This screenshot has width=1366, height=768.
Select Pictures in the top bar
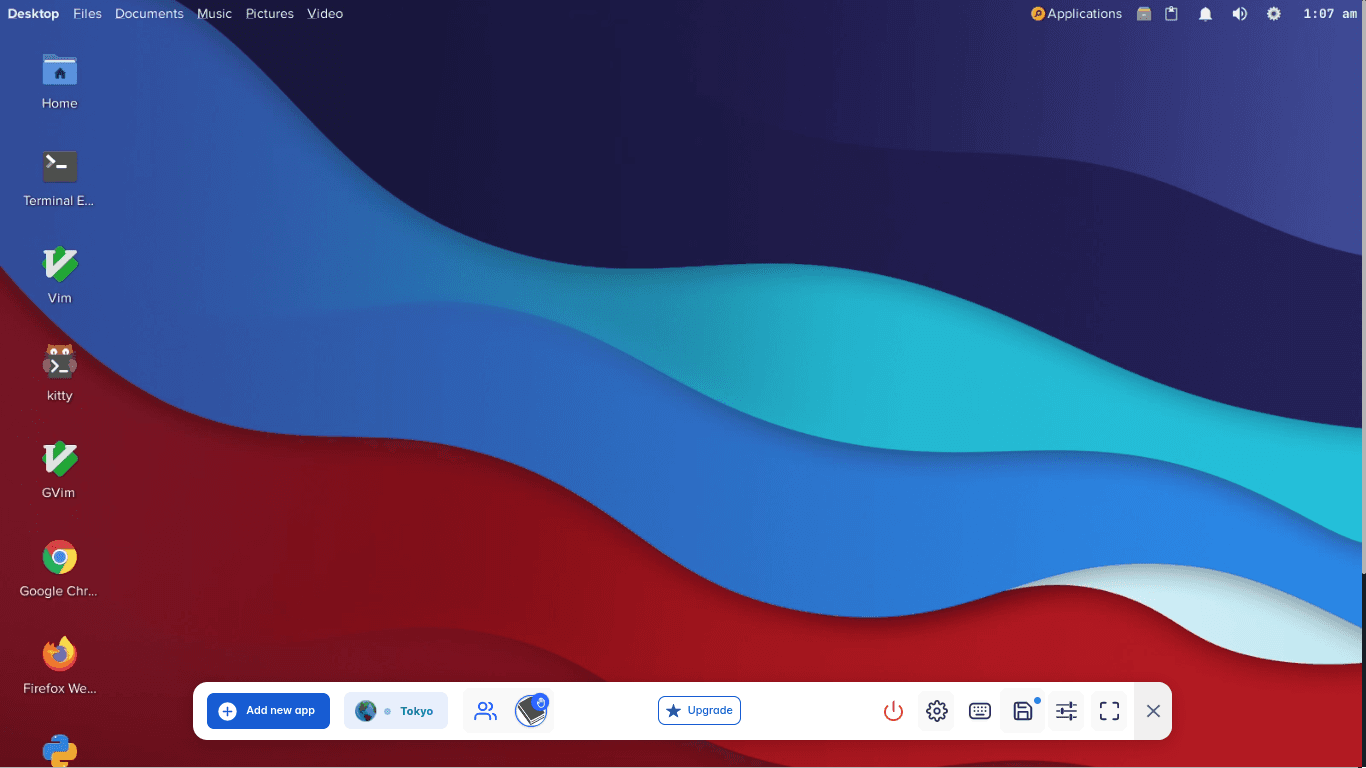pyautogui.click(x=270, y=14)
